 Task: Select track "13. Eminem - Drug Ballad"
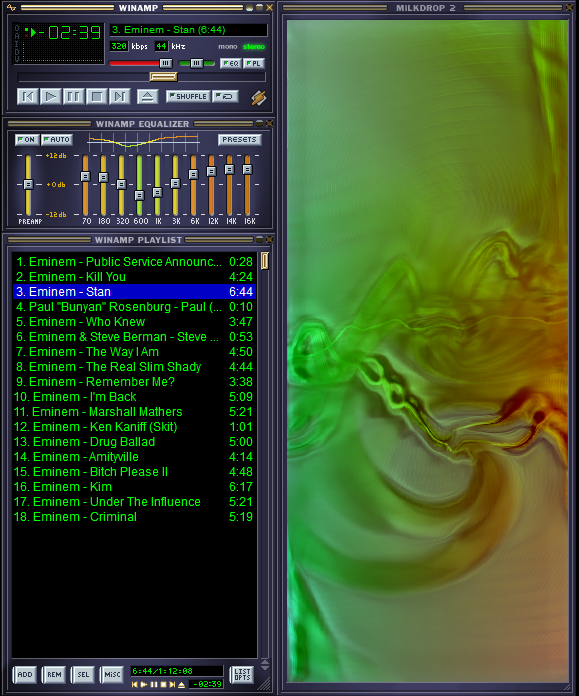tap(134, 442)
